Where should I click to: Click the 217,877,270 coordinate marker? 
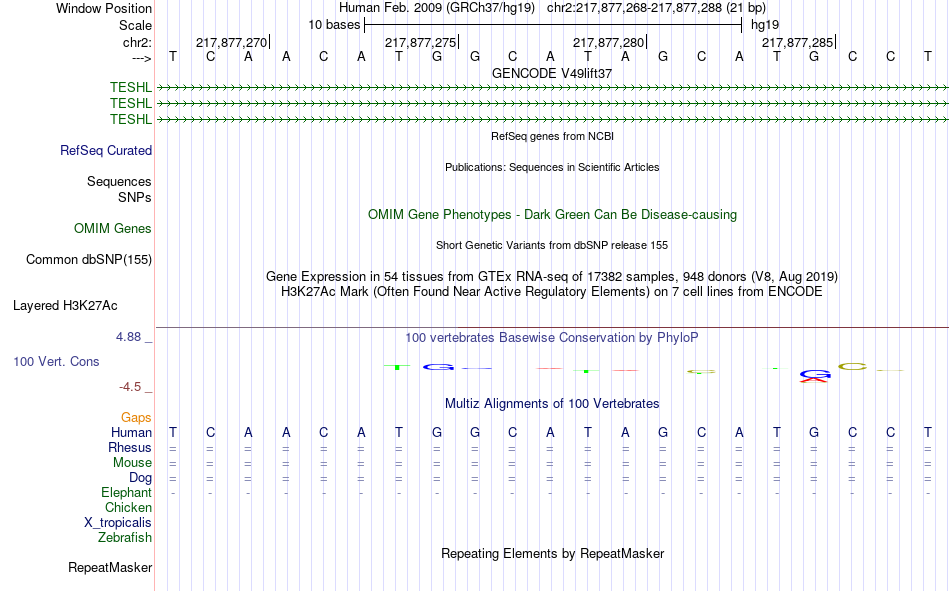tap(231, 42)
